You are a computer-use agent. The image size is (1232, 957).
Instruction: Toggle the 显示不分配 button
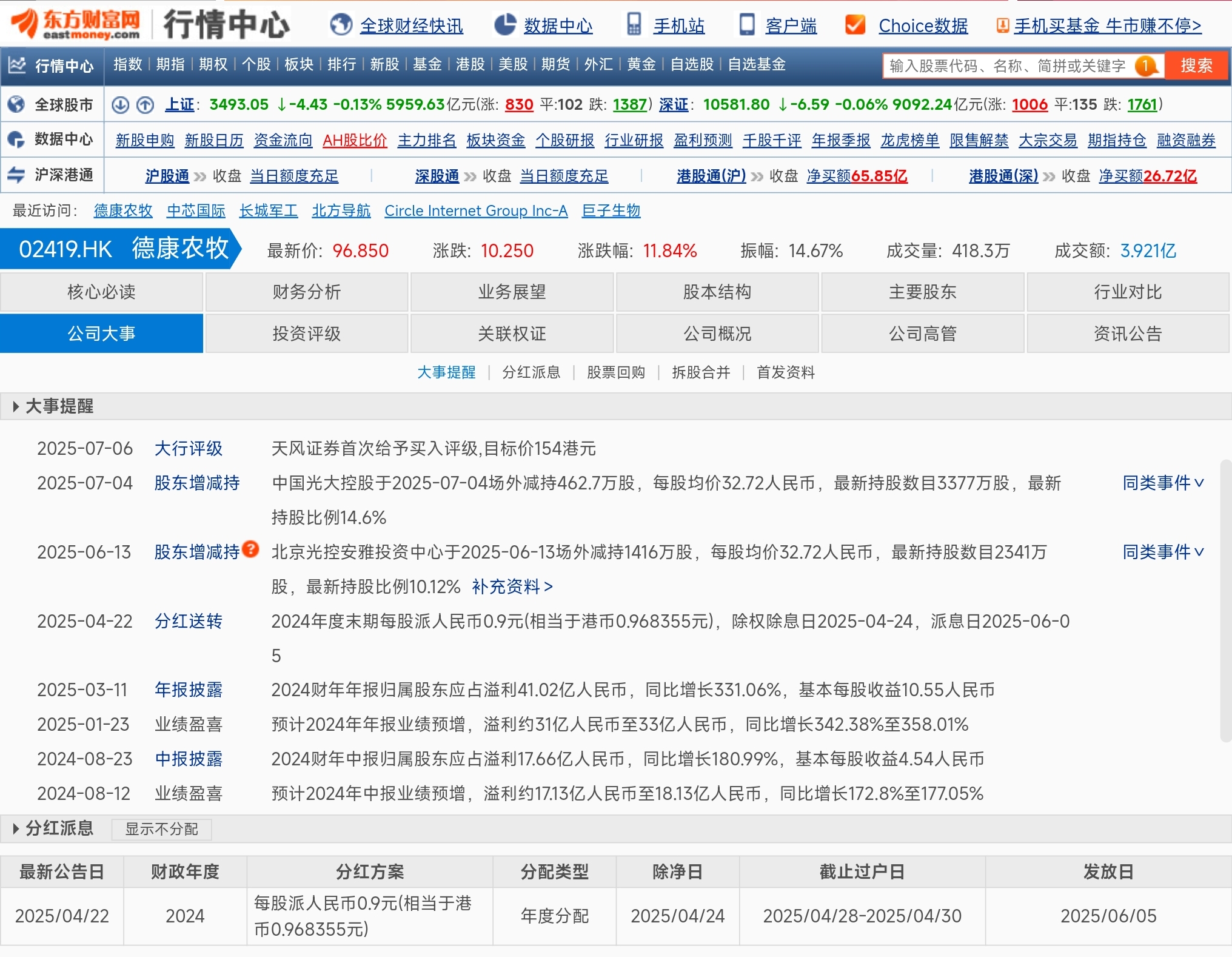pyautogui.click(x=161, y=829)
